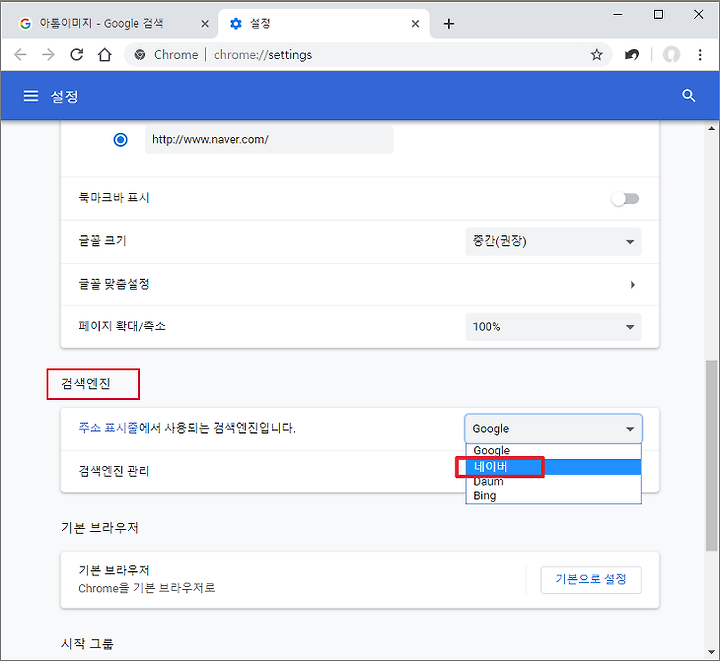The width and height of the screenshot is (720, 661).
Task: Expand the 글꼴 맞춤설정 row arrow
Action: pos(633,285)
